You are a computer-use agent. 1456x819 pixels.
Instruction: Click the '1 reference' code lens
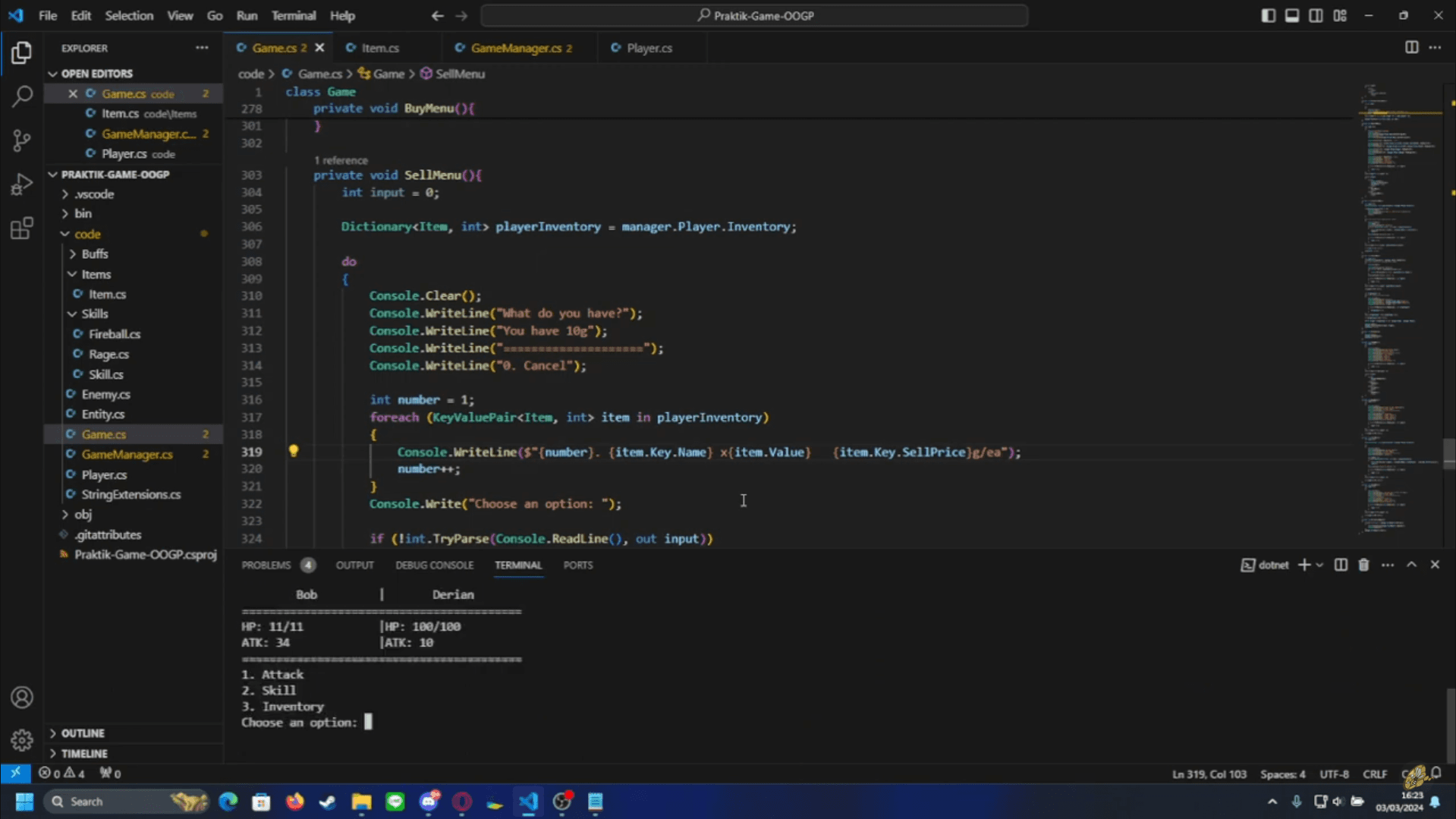click(341, 160)
